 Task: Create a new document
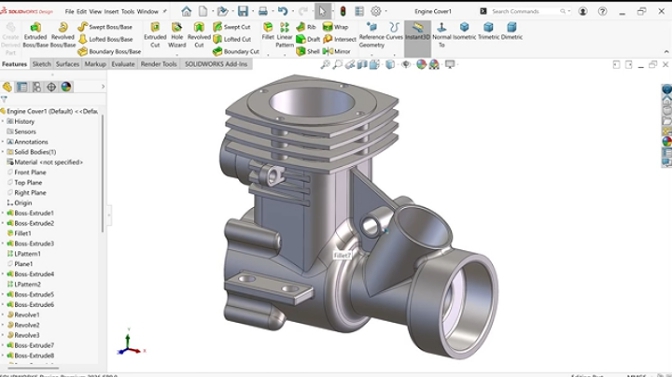(203, 12)
